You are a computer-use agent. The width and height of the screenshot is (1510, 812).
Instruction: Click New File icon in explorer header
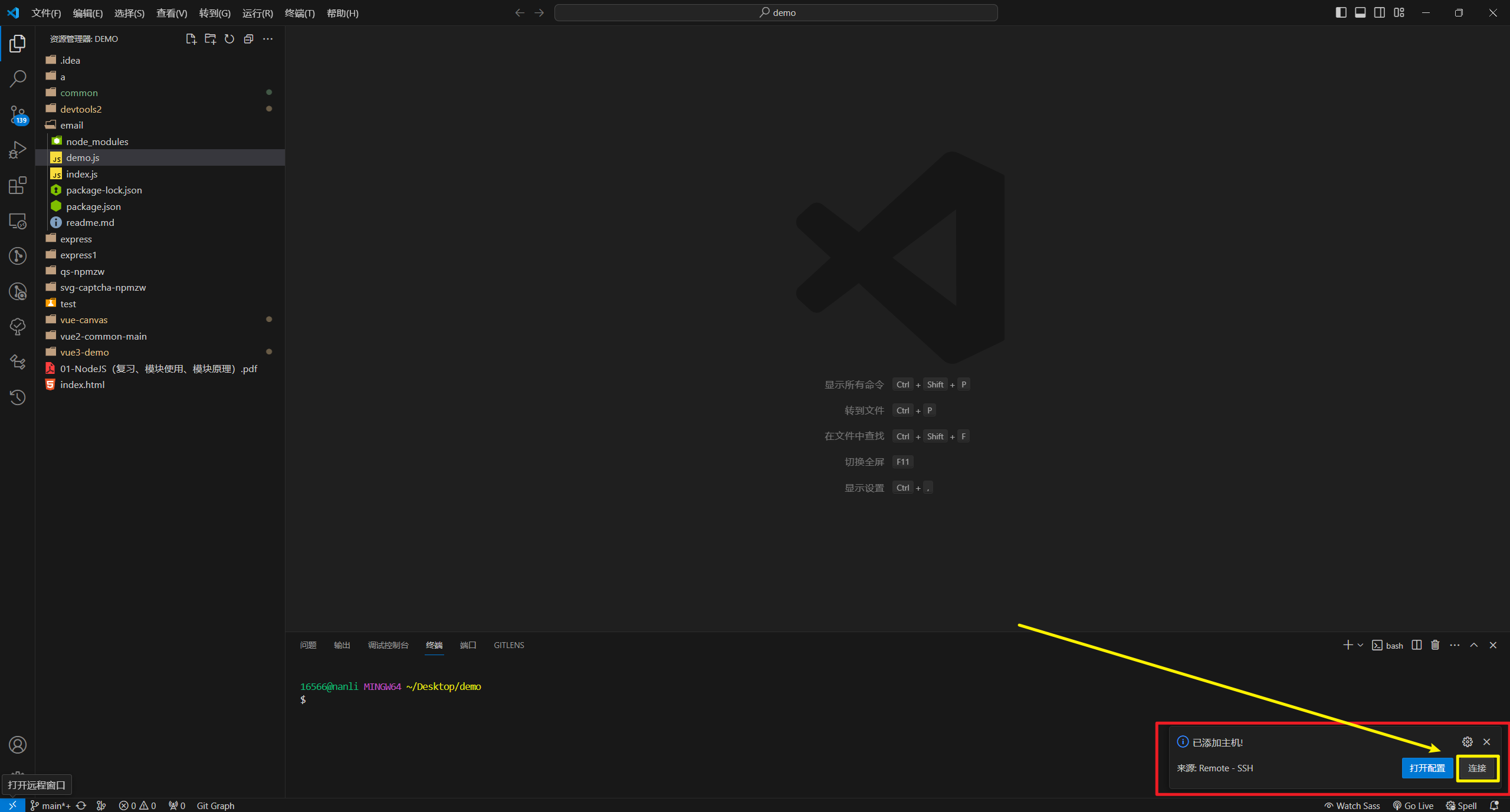coord(191,39)
